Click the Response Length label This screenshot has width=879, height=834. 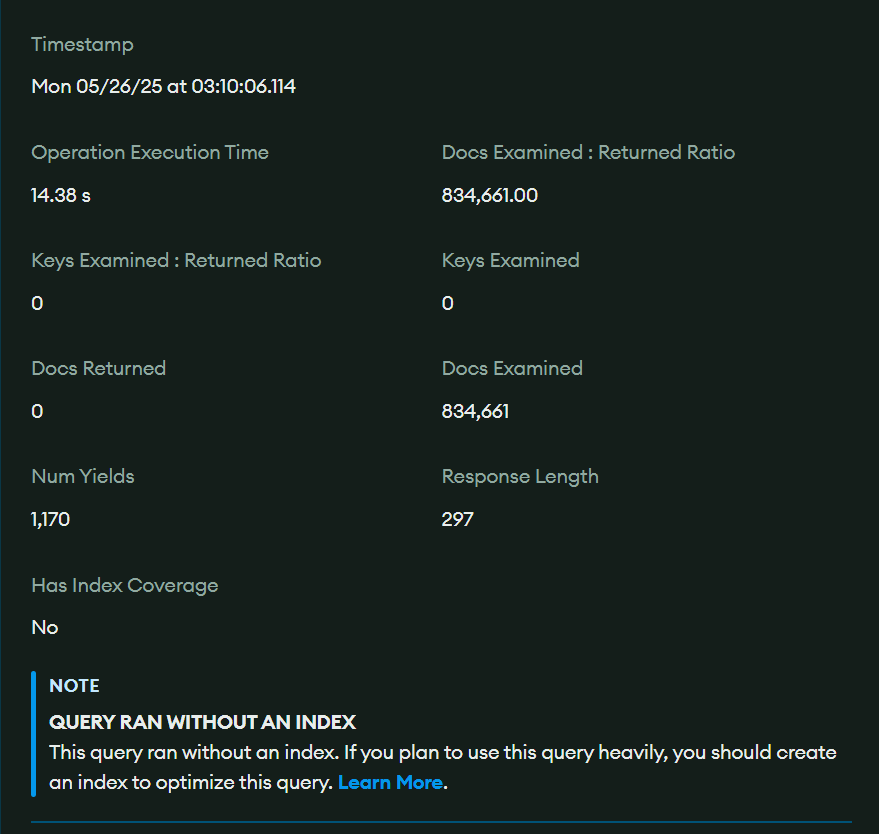pos(520,477)
